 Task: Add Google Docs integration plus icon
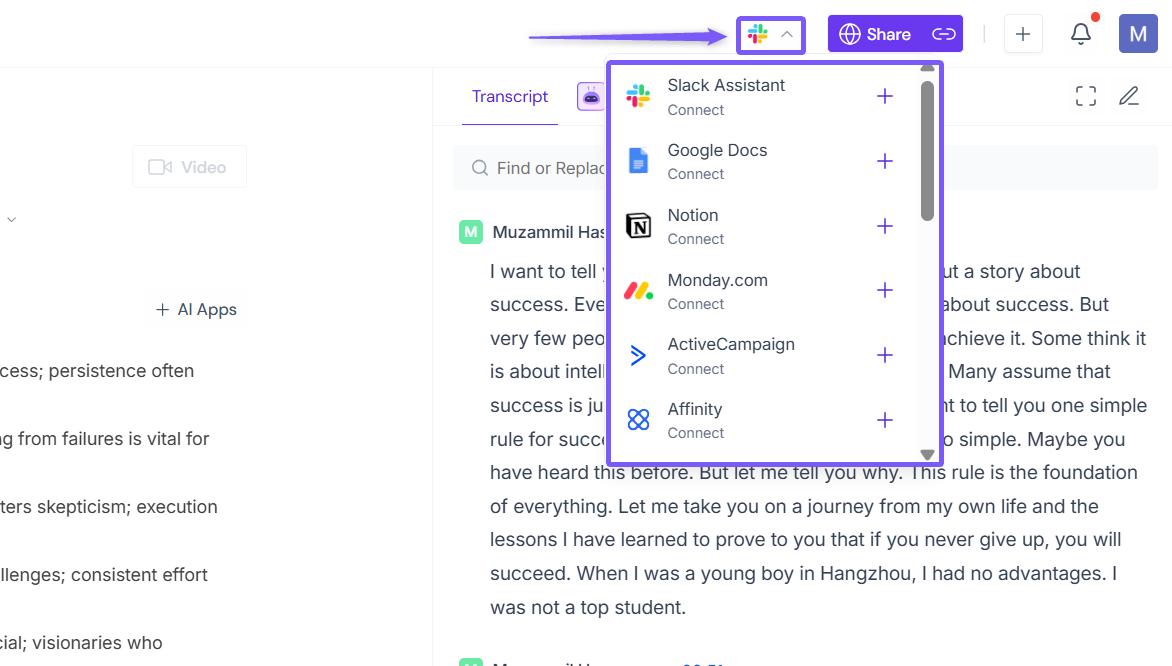coord(885,162)
